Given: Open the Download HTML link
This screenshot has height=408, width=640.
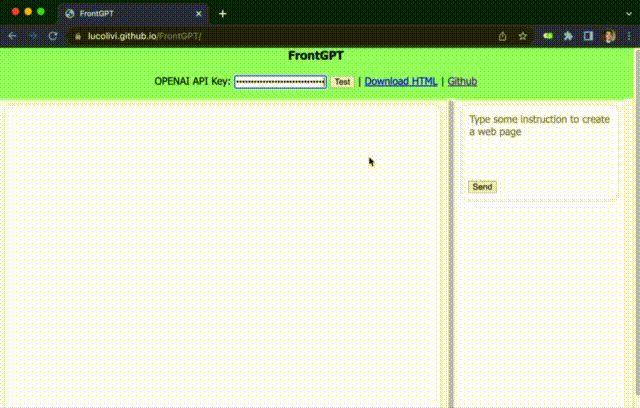Looking at the screenshot, I should (401, 82).
